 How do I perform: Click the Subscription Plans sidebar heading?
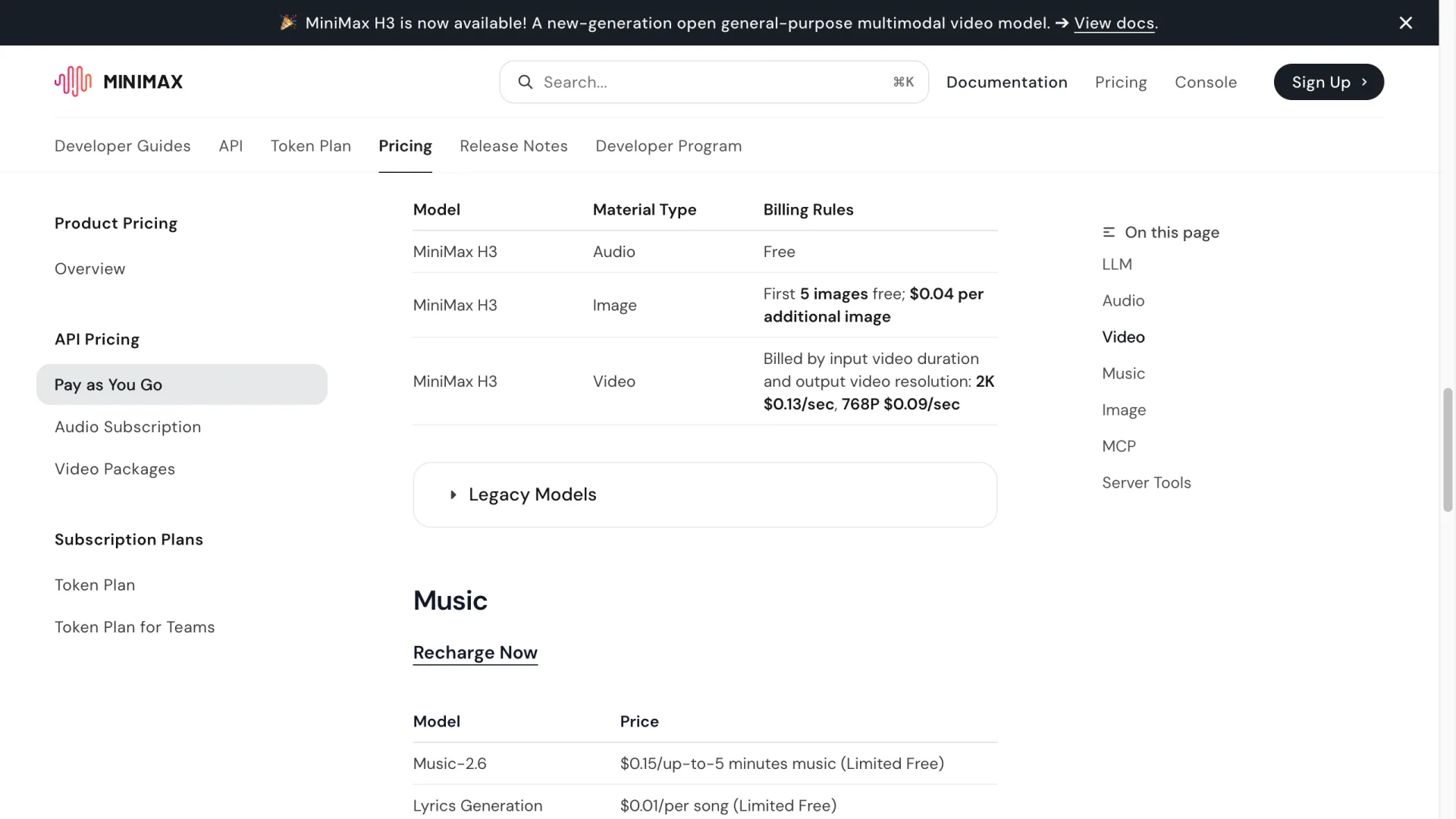click(129, 539)
